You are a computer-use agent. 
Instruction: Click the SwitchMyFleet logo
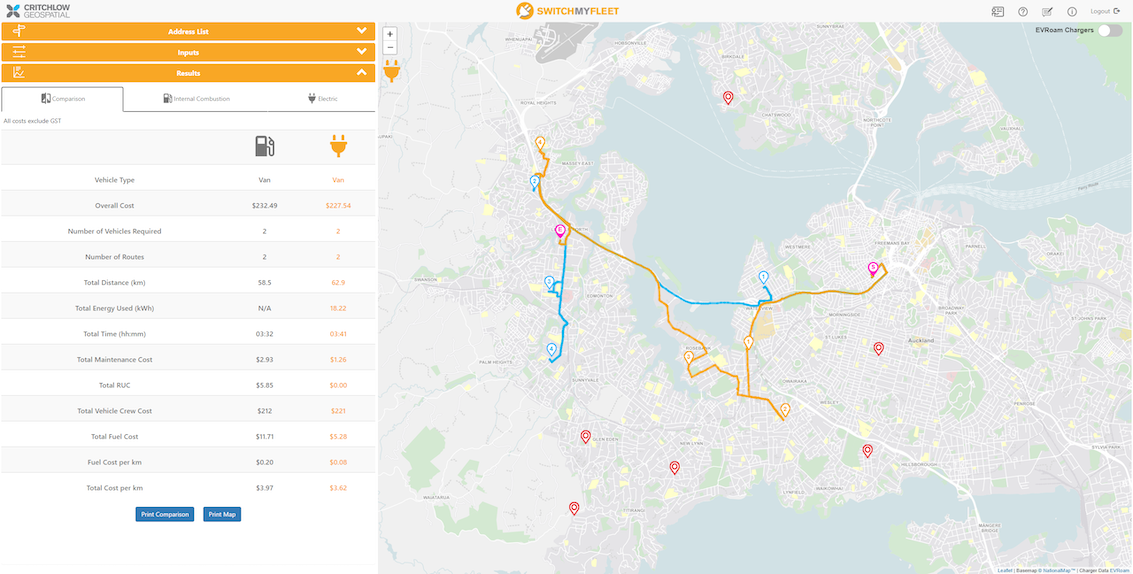(x=567, y=11)
